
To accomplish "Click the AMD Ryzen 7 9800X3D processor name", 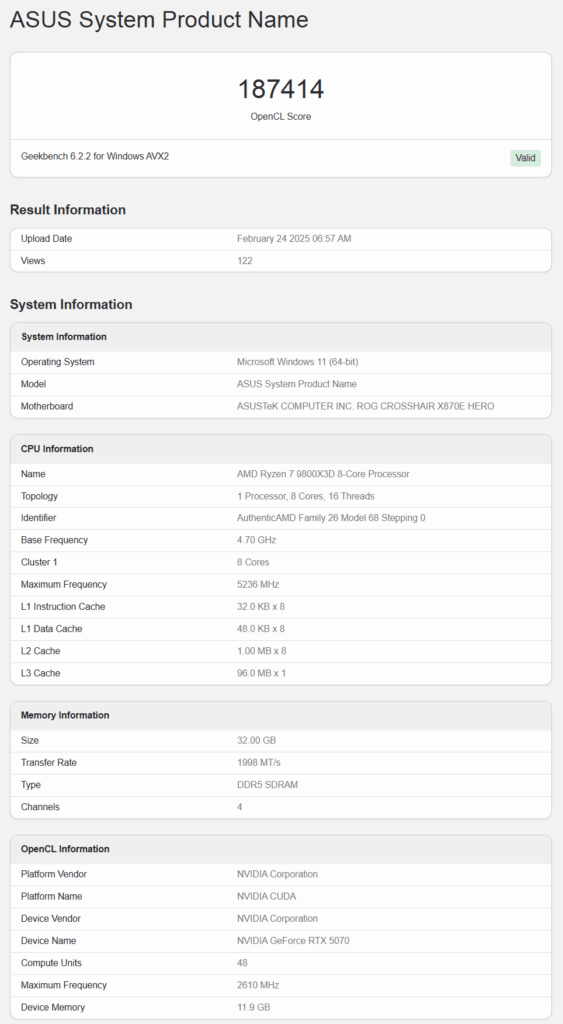I will click(x=323, y=474).
